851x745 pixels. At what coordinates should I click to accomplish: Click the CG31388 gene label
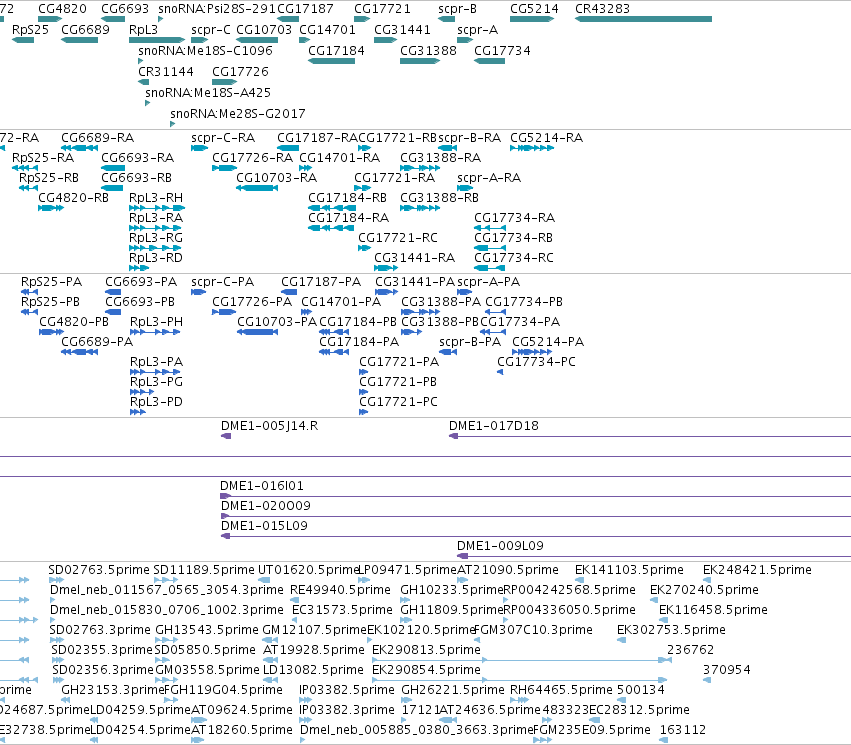point(428,50)
